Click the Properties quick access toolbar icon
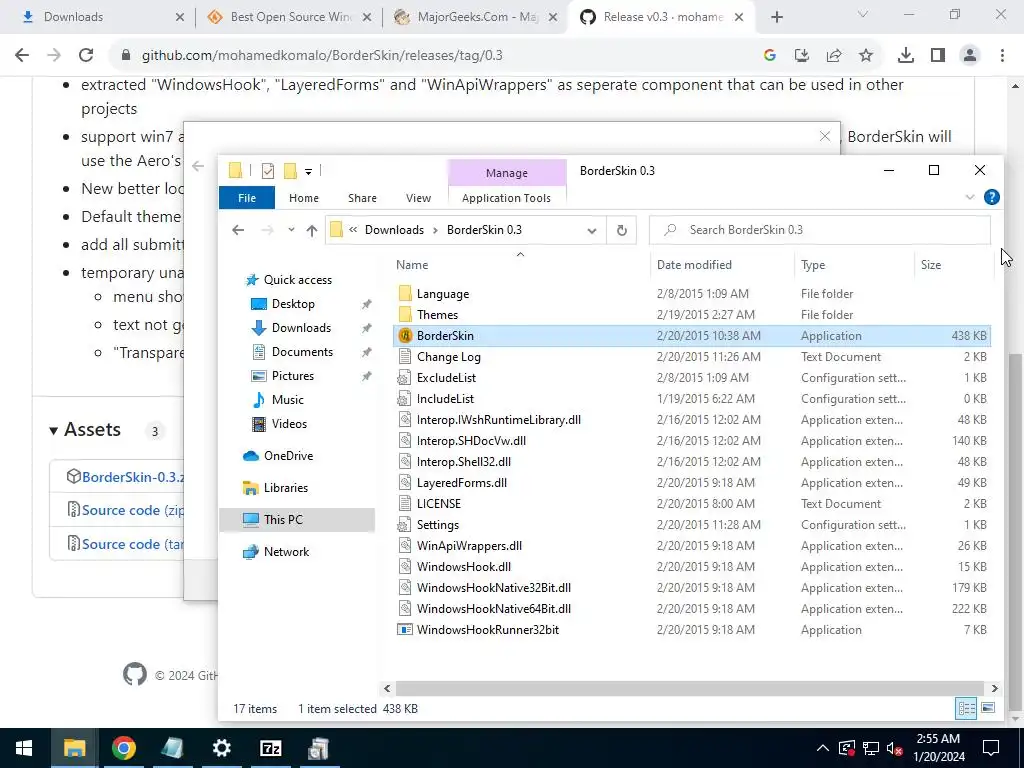Screen dimensions: 1024x768 tap(268, 171)
